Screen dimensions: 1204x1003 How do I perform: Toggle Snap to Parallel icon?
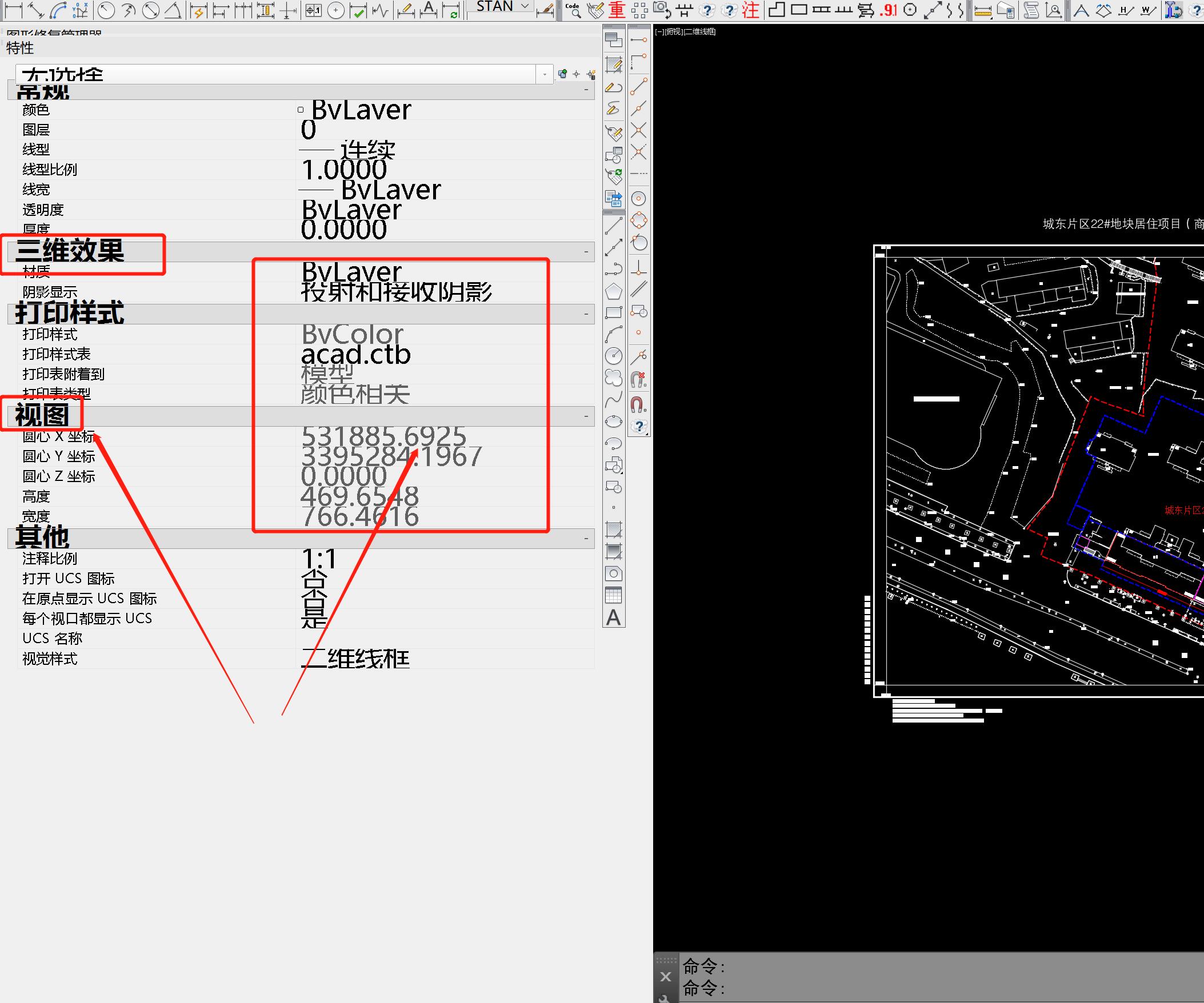click(x=639, y=290)
